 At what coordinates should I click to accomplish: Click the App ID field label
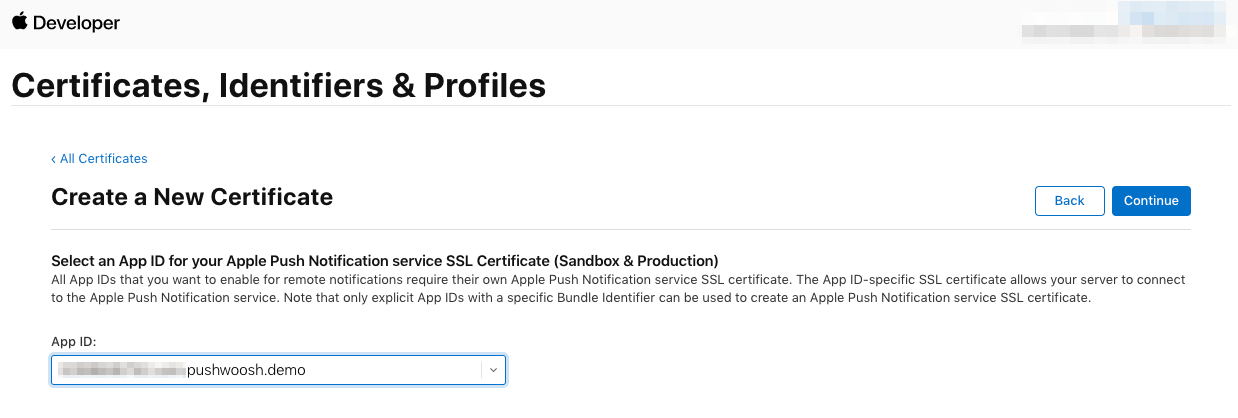(73, 342)
